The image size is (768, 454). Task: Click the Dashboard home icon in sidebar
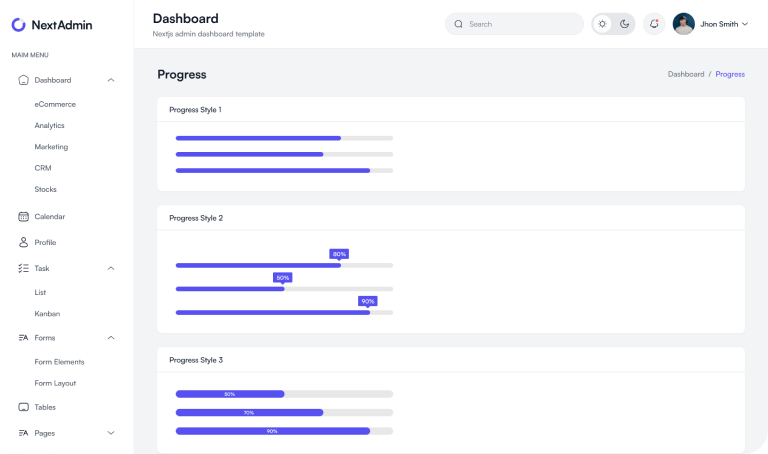tap(24, 80)
